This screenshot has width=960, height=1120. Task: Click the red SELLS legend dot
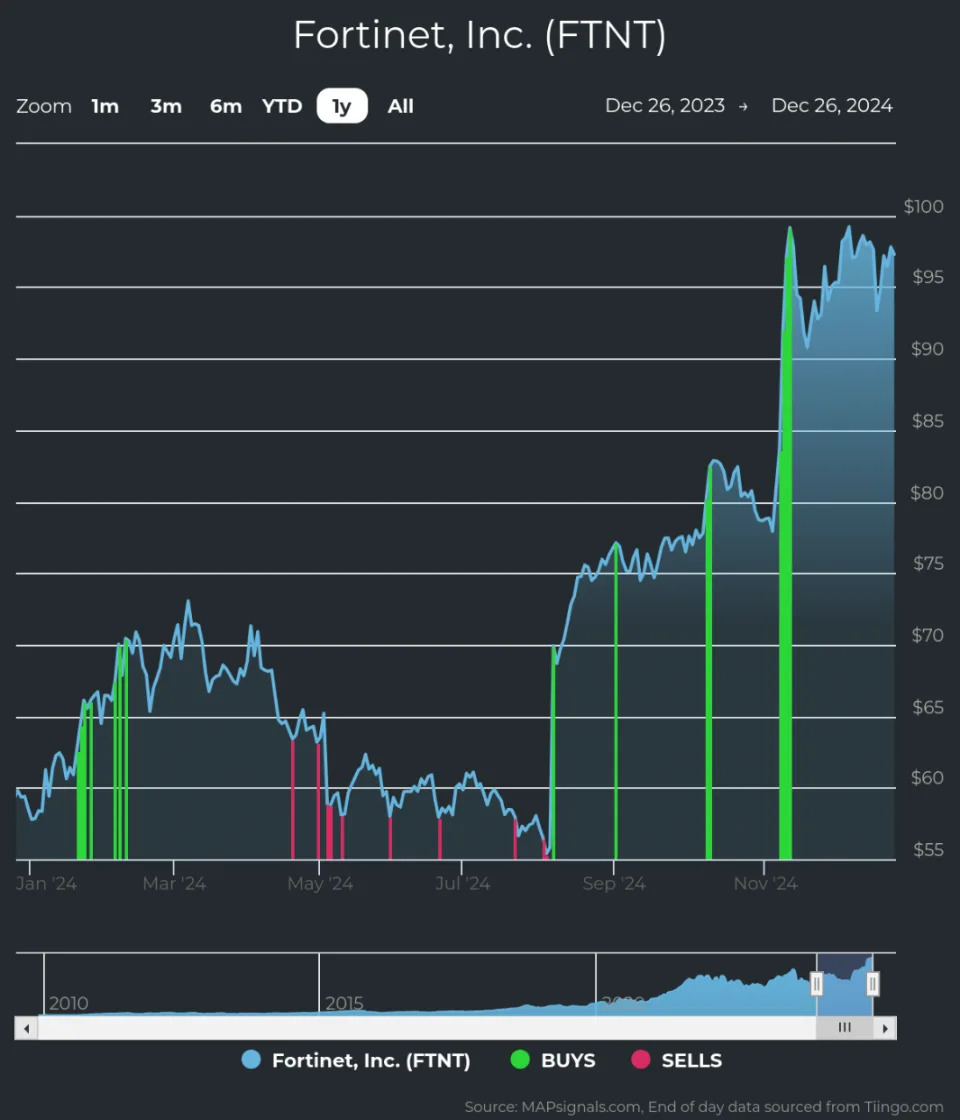click(641, 1059)
